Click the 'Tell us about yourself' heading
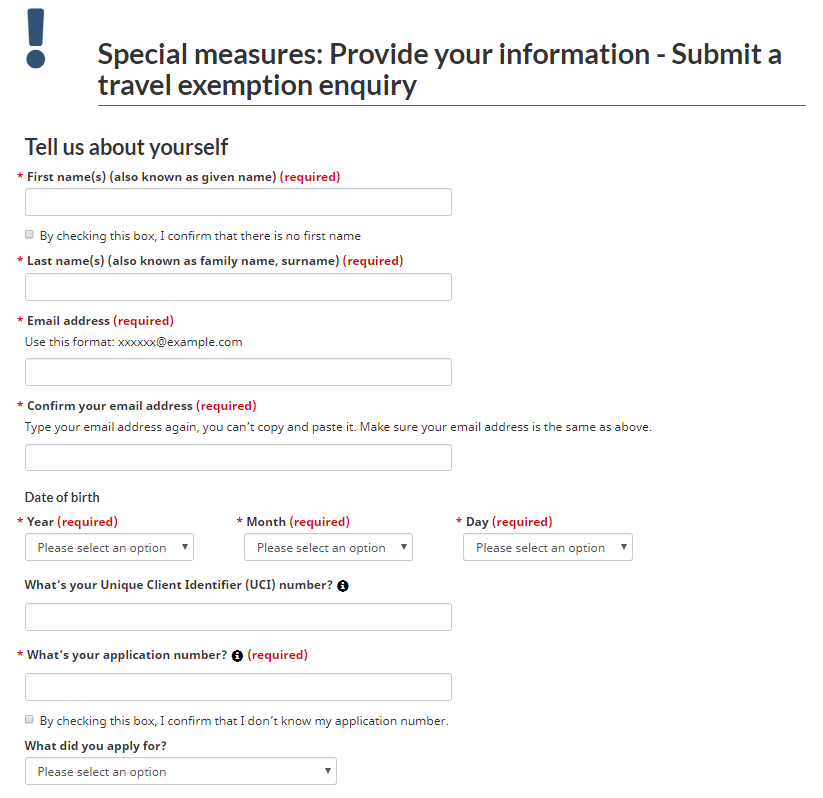Screen dimensions: 823x798 [126, 147]
